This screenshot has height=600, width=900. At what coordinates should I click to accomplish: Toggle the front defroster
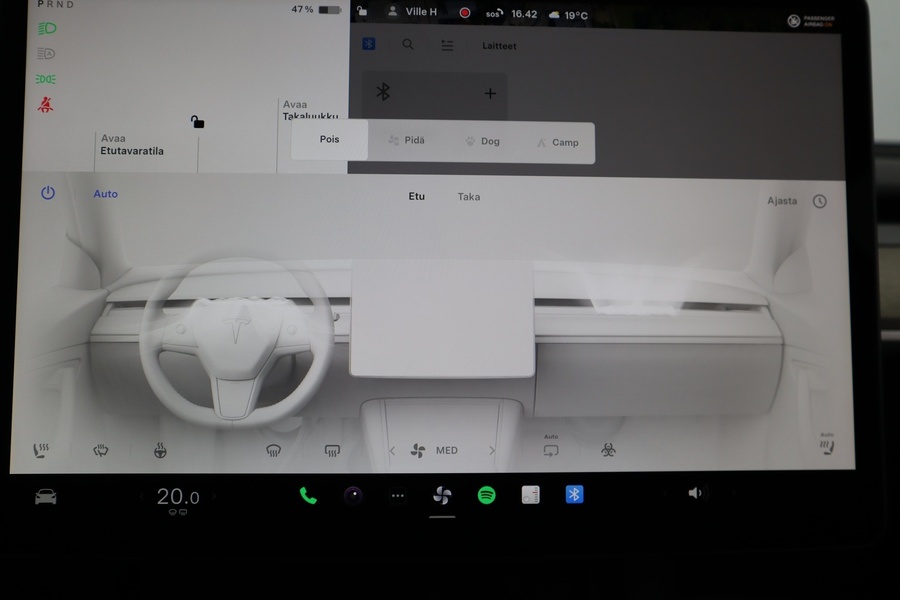coord(274,450)
